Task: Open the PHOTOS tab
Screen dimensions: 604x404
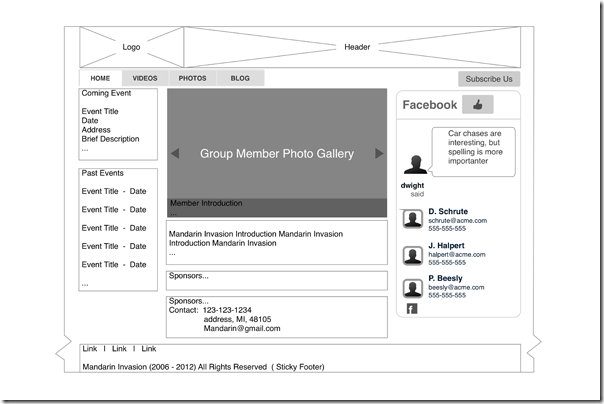Action: (193, 78)
